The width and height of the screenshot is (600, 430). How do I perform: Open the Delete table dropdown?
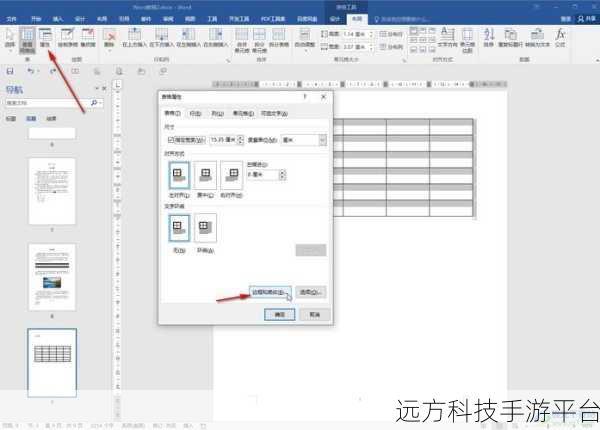tap(109, 39)
